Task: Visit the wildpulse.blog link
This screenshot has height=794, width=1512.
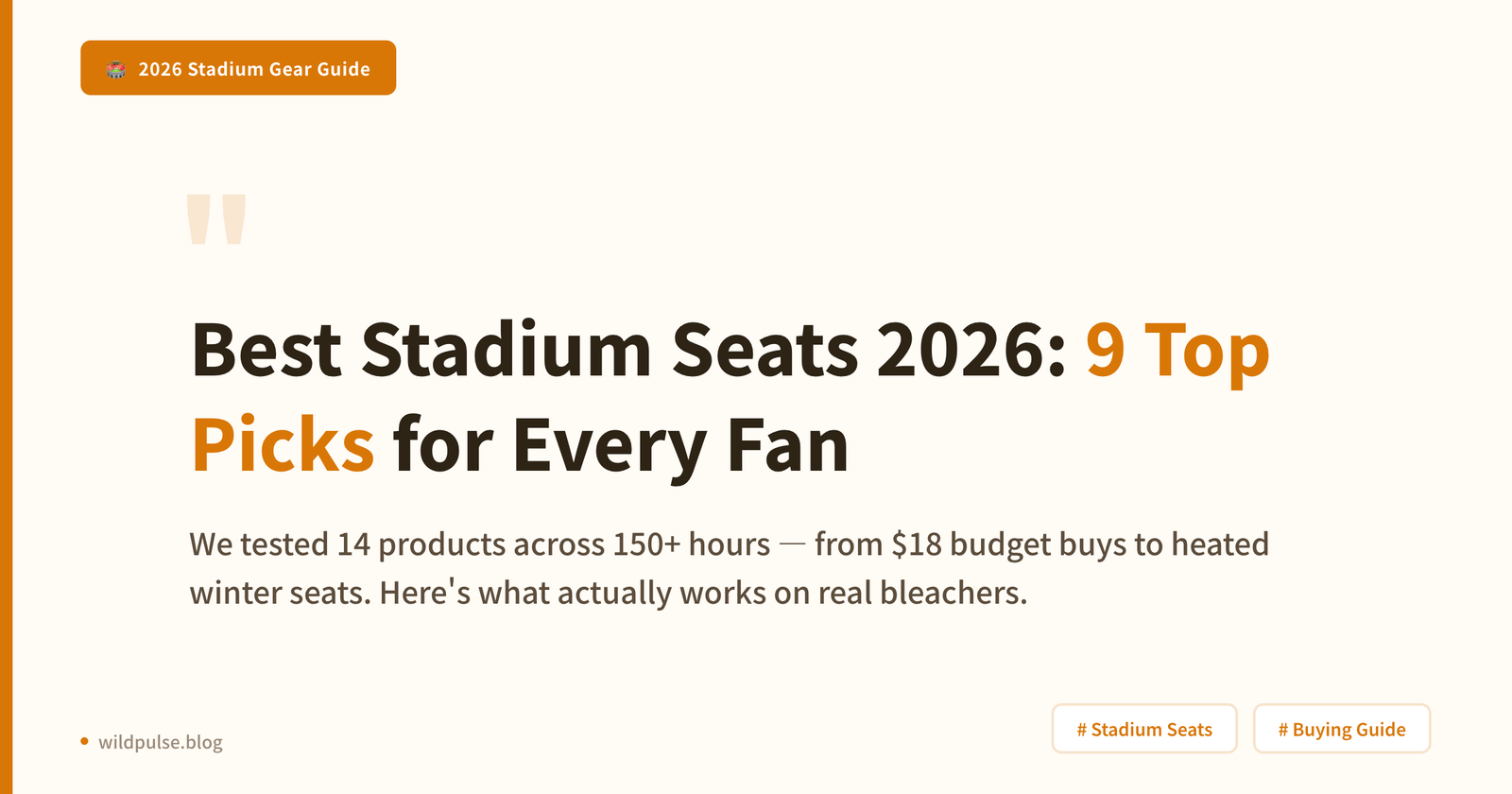Action: click(161, 742)
